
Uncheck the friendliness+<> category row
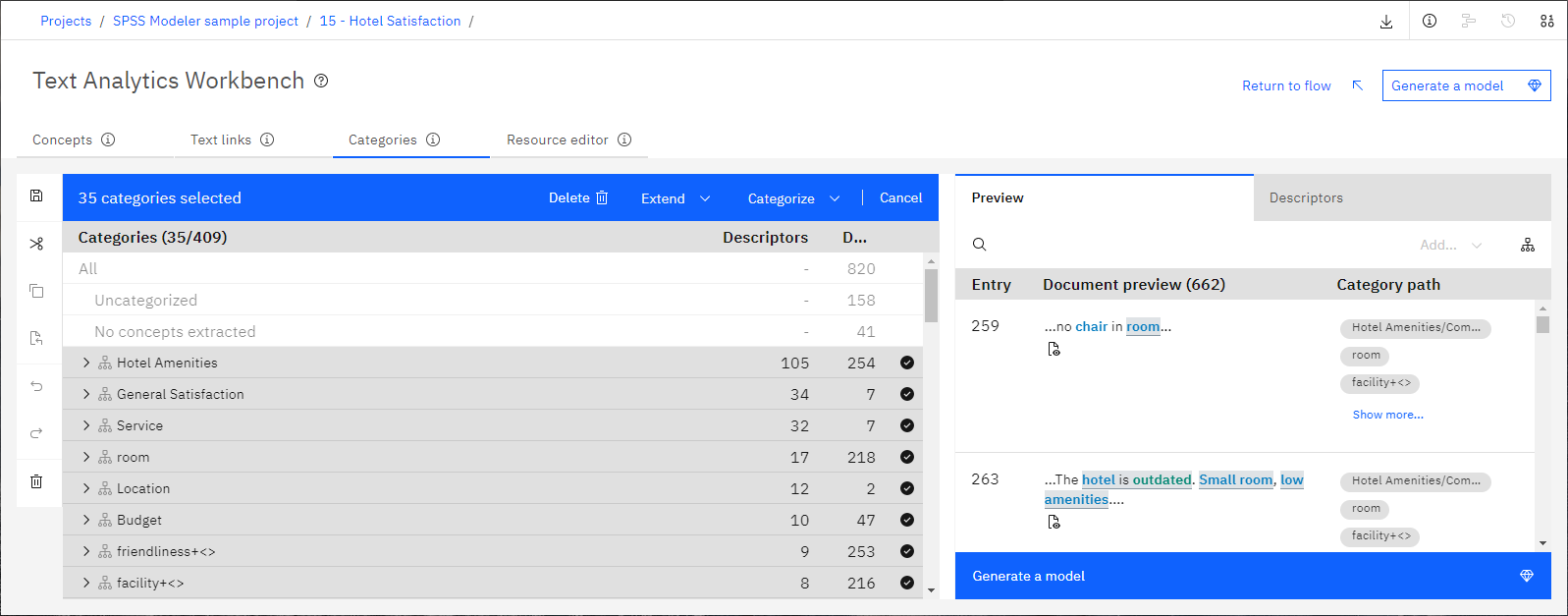coord(907,551)
